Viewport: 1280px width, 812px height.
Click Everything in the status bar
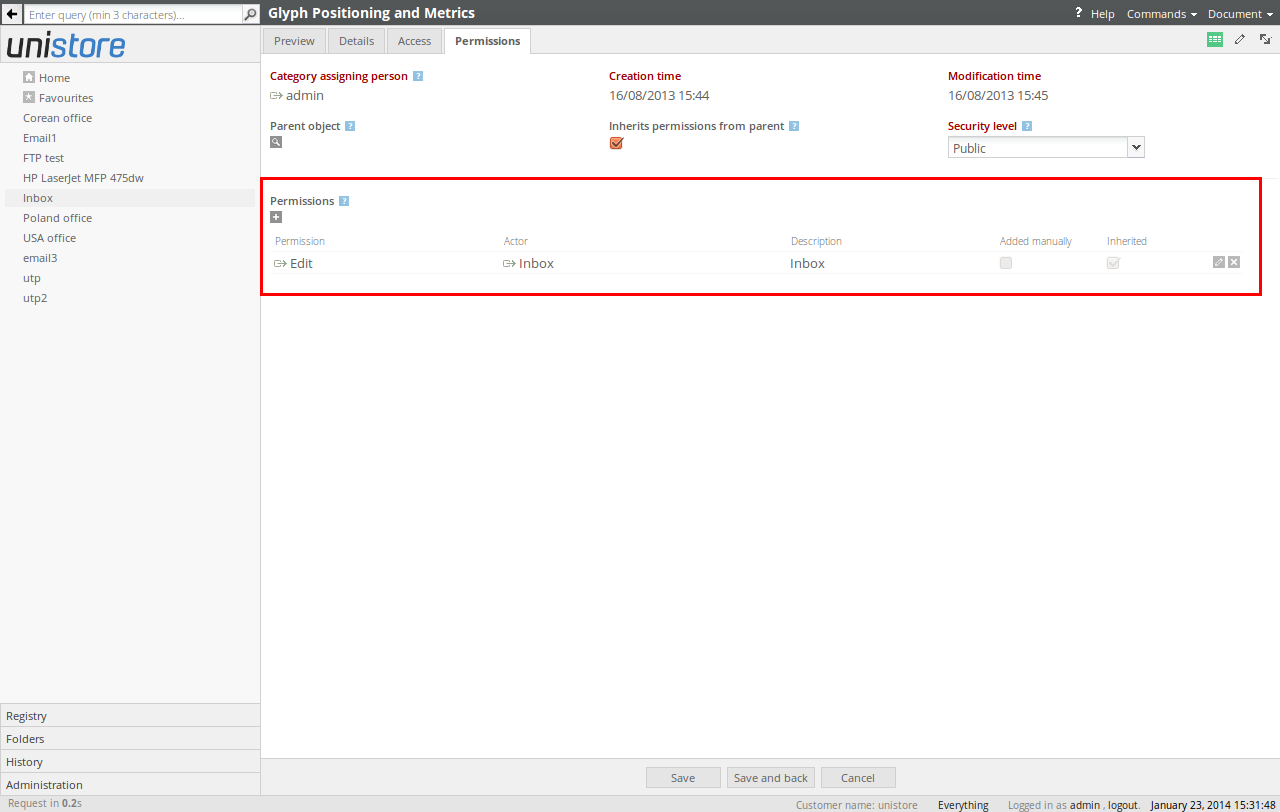click(x=963, y=805)
